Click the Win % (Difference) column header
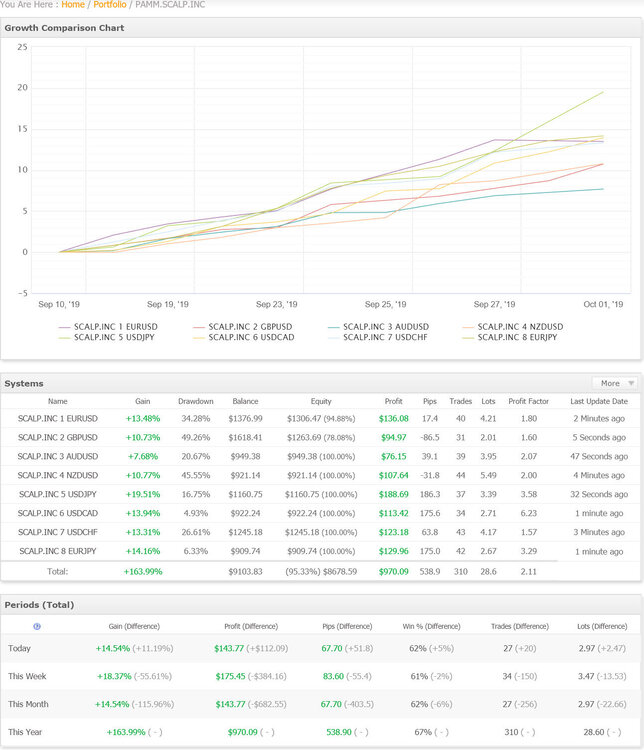 pos(432,626)
